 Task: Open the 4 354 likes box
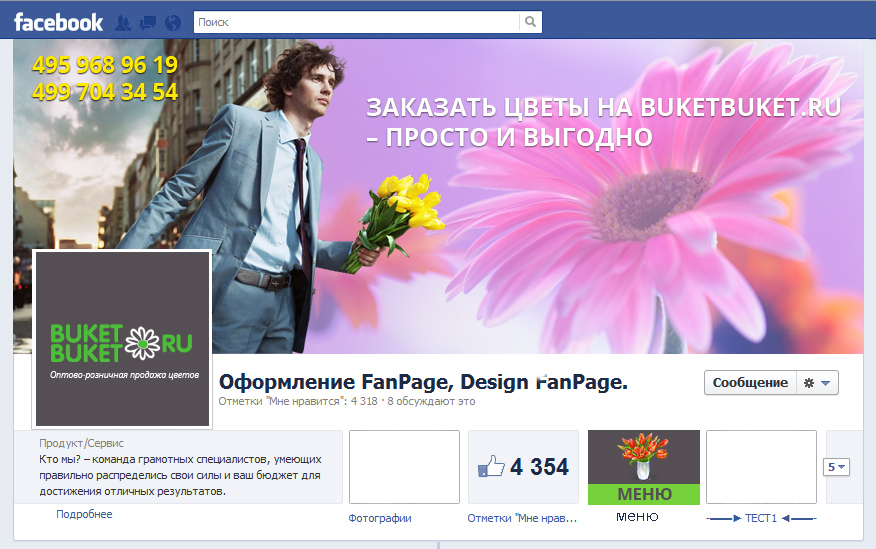coord(523,467)
